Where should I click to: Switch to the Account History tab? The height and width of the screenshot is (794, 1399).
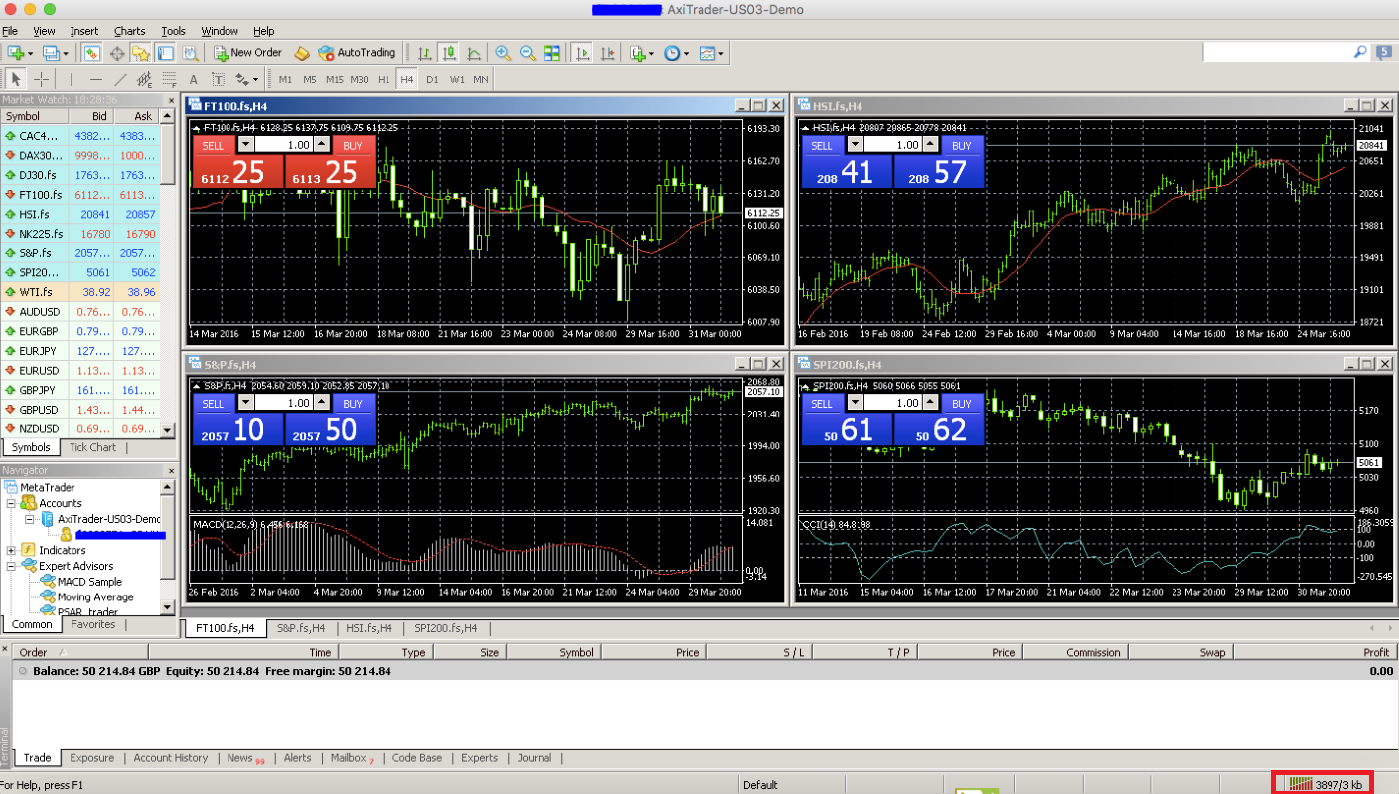[x=170, y=758]
